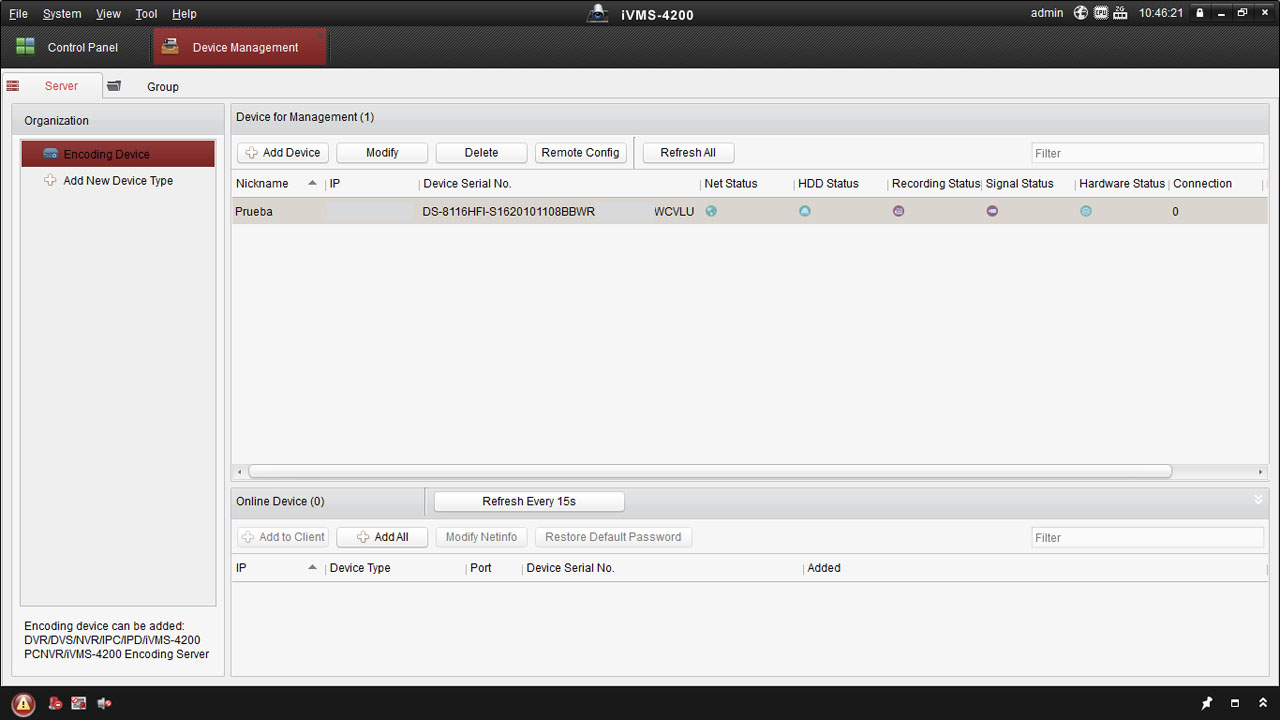The image size is (1280, 720).
Task: Click Refresh Every 15s button
Action: 529,501
